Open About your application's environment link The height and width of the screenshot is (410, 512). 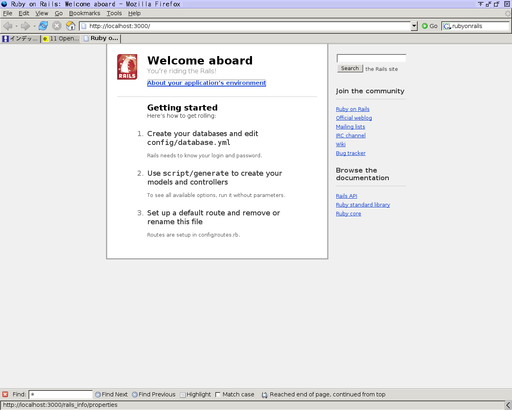coord(206,83)
